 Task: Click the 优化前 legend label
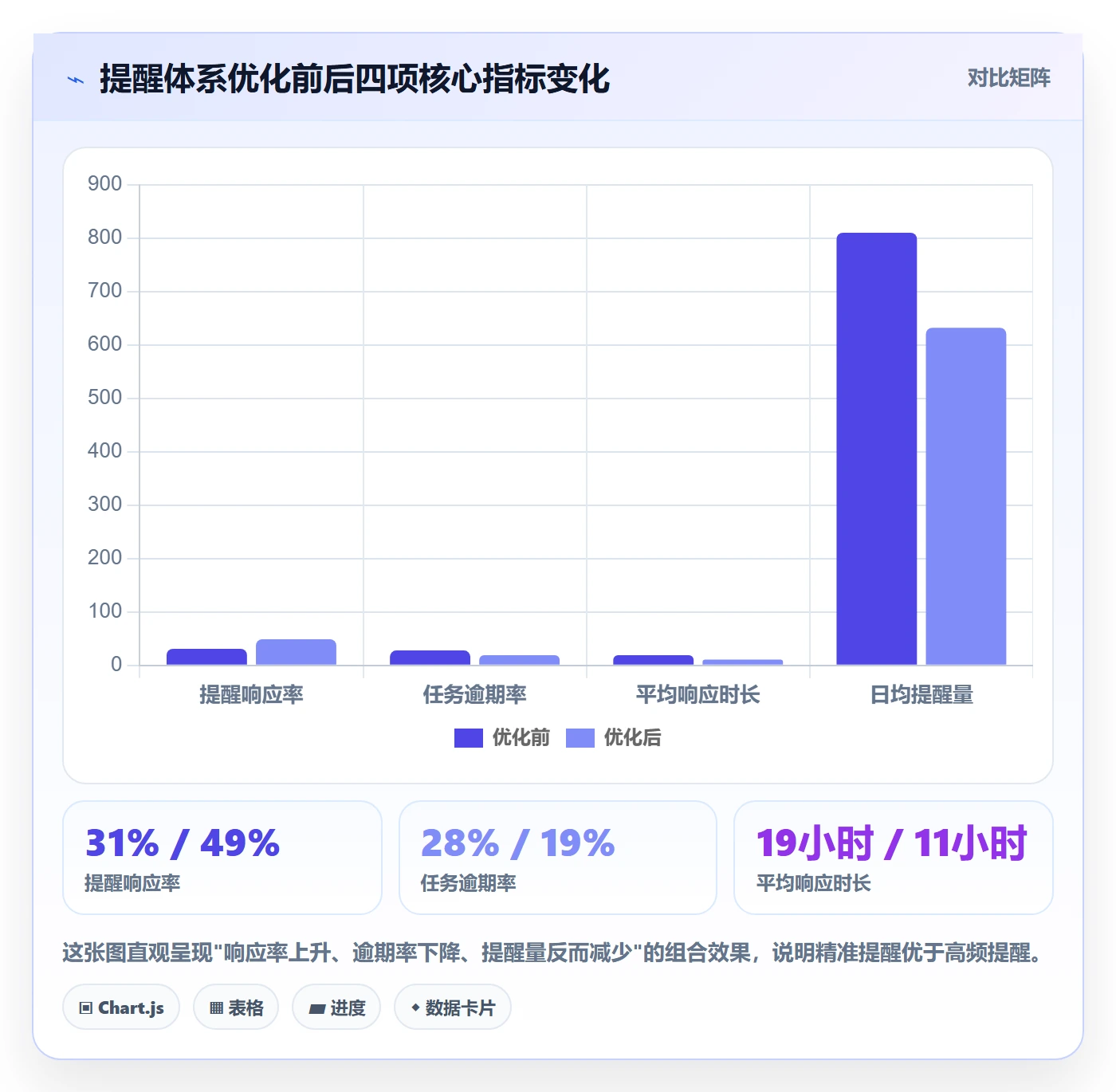tap(521, 737)
